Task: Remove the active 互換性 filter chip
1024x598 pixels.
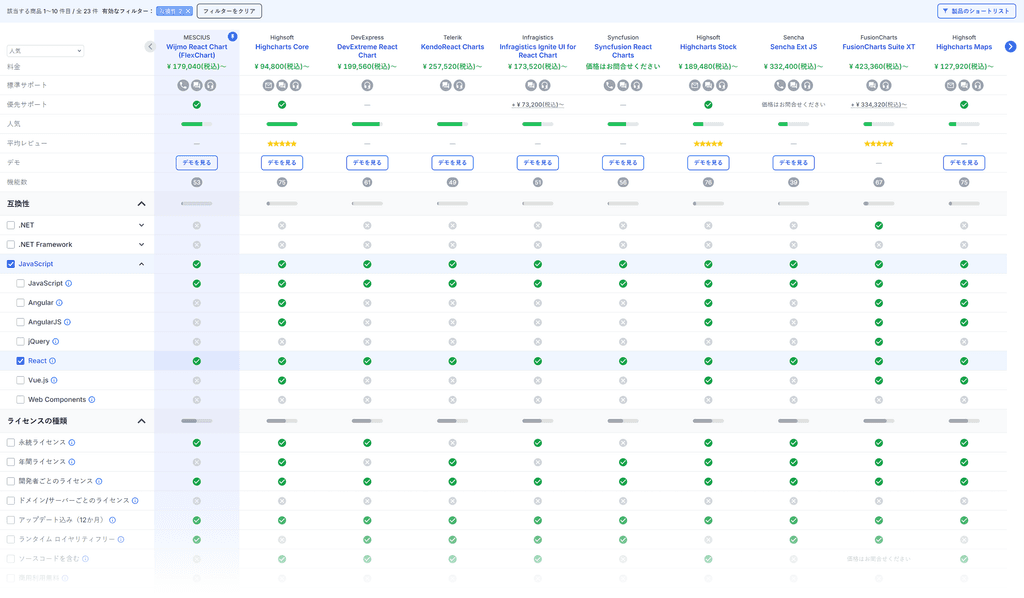Action: pyautogui.click(x=188, y=11)
